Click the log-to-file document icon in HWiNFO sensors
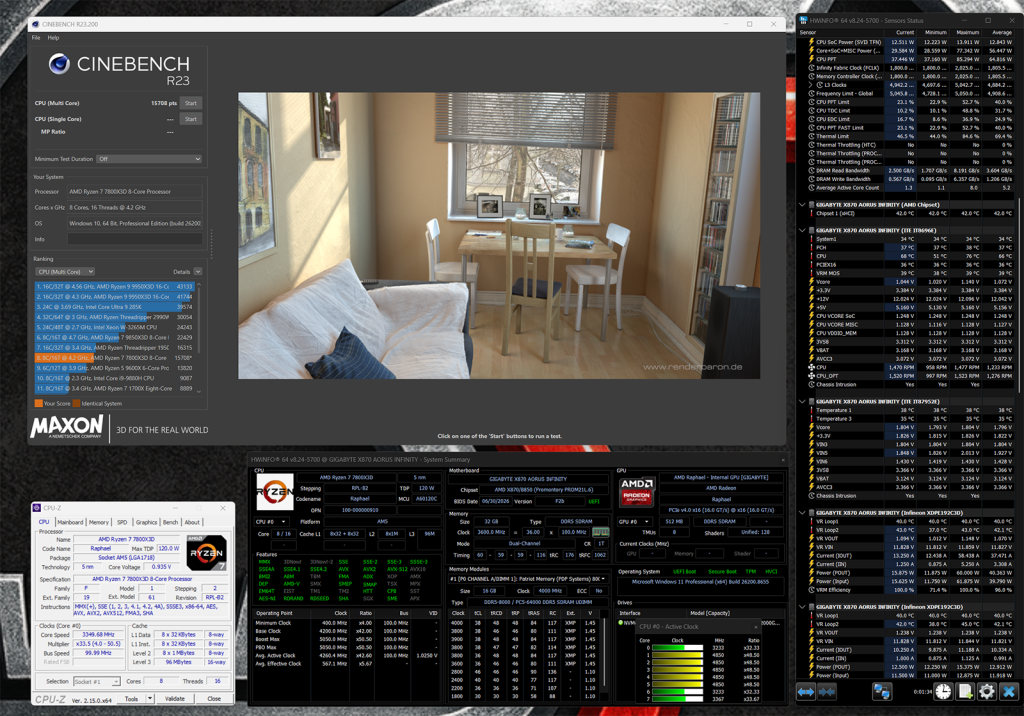This screenshot has width=1024, height=716. (965, 692)
